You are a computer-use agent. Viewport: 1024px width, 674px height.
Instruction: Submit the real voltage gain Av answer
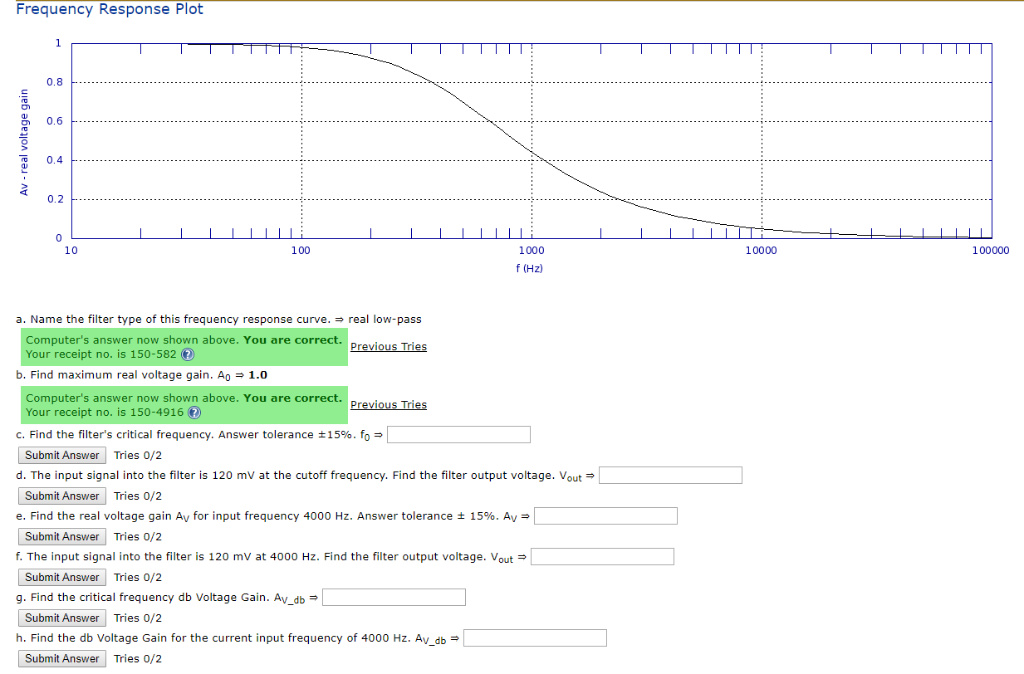(x=61, y=536)
